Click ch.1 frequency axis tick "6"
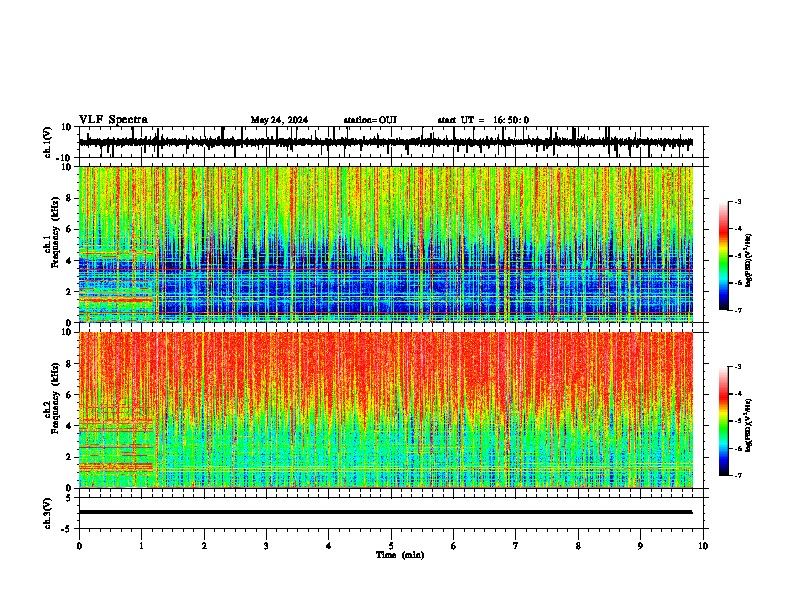The width and height of the screenshot is (792, 612). [x=69, y=230]
